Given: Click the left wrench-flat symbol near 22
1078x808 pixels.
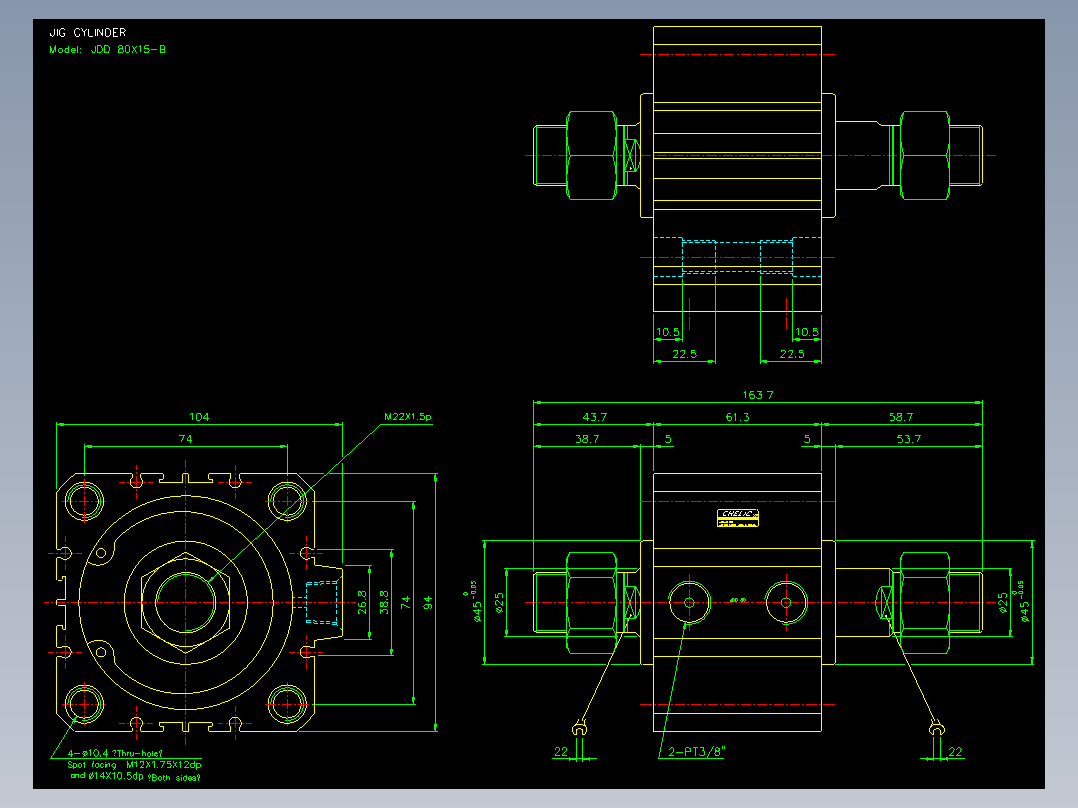Looking at the screenshot, I should tap(580, 727).
